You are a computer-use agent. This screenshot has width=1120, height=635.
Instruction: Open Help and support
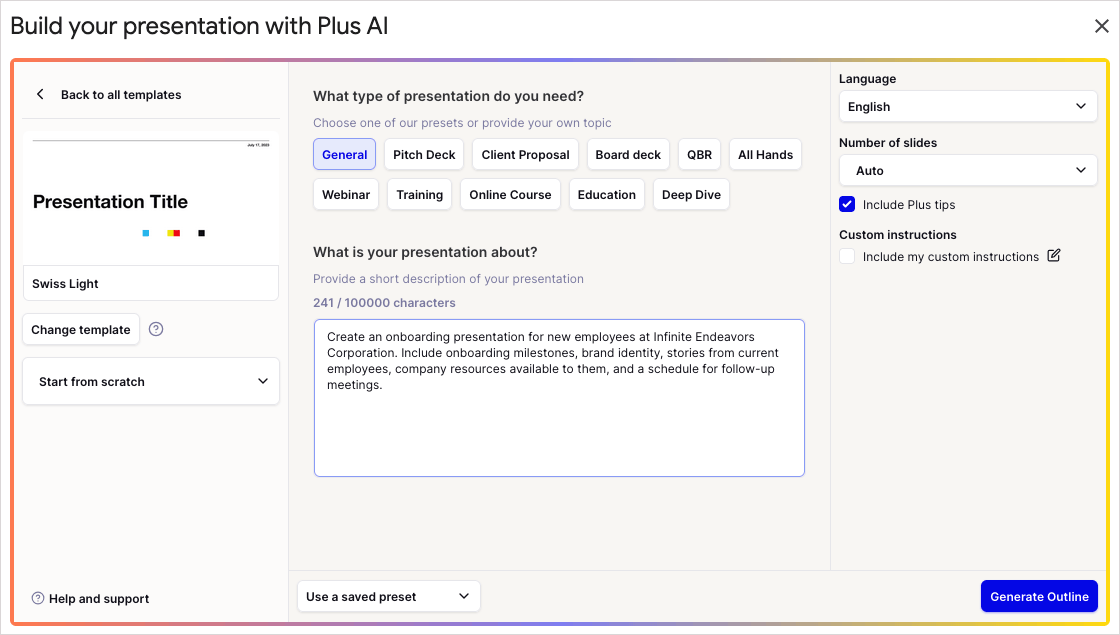(x=99, y=599)
